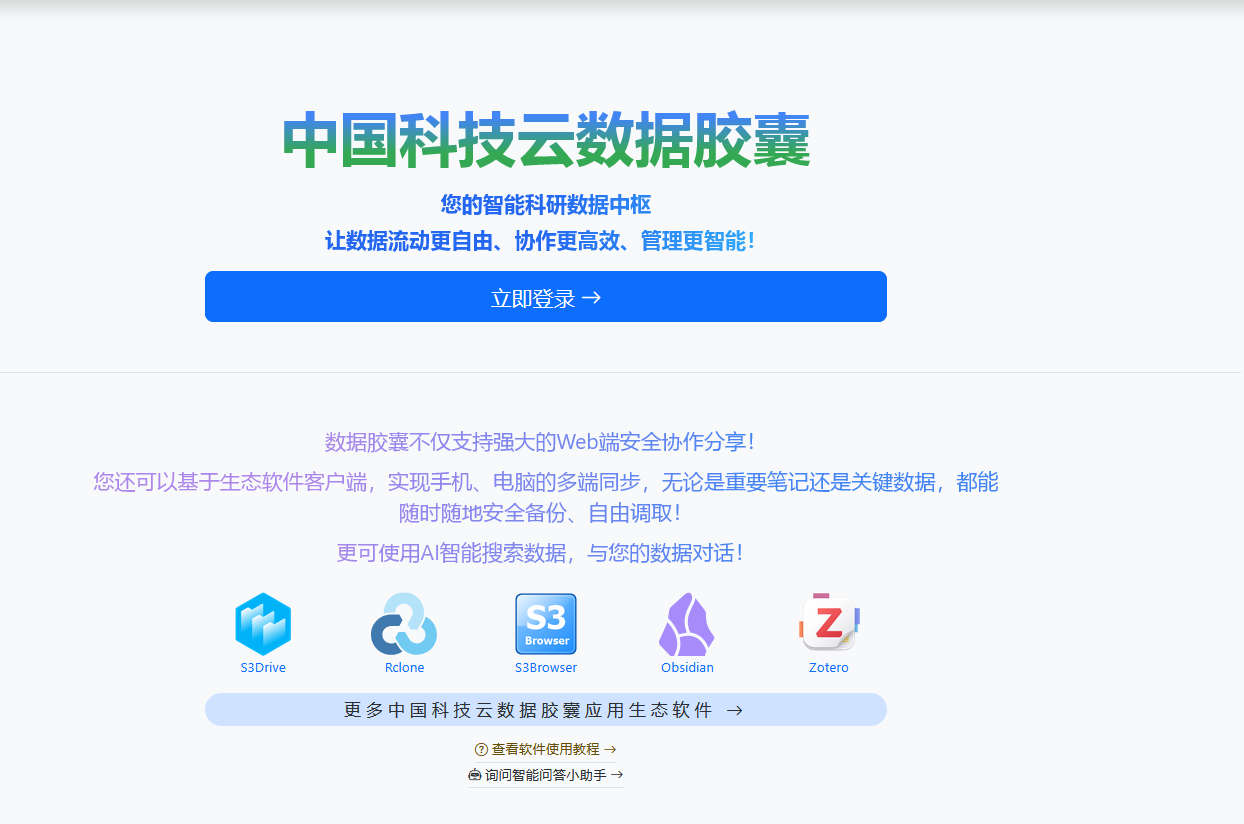Click the 数据胶囊不仅支持强大的Web端 sentence

coord(540,442)
